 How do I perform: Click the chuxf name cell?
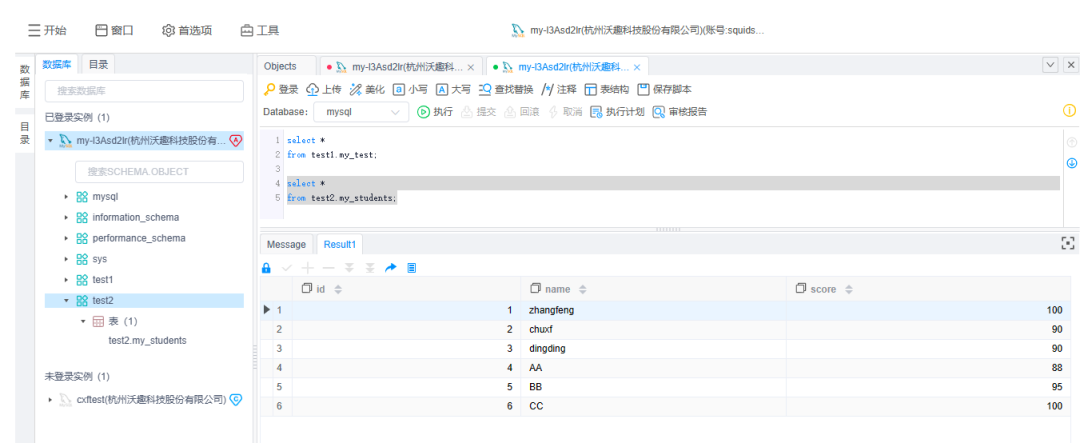[x=654, y=329]
